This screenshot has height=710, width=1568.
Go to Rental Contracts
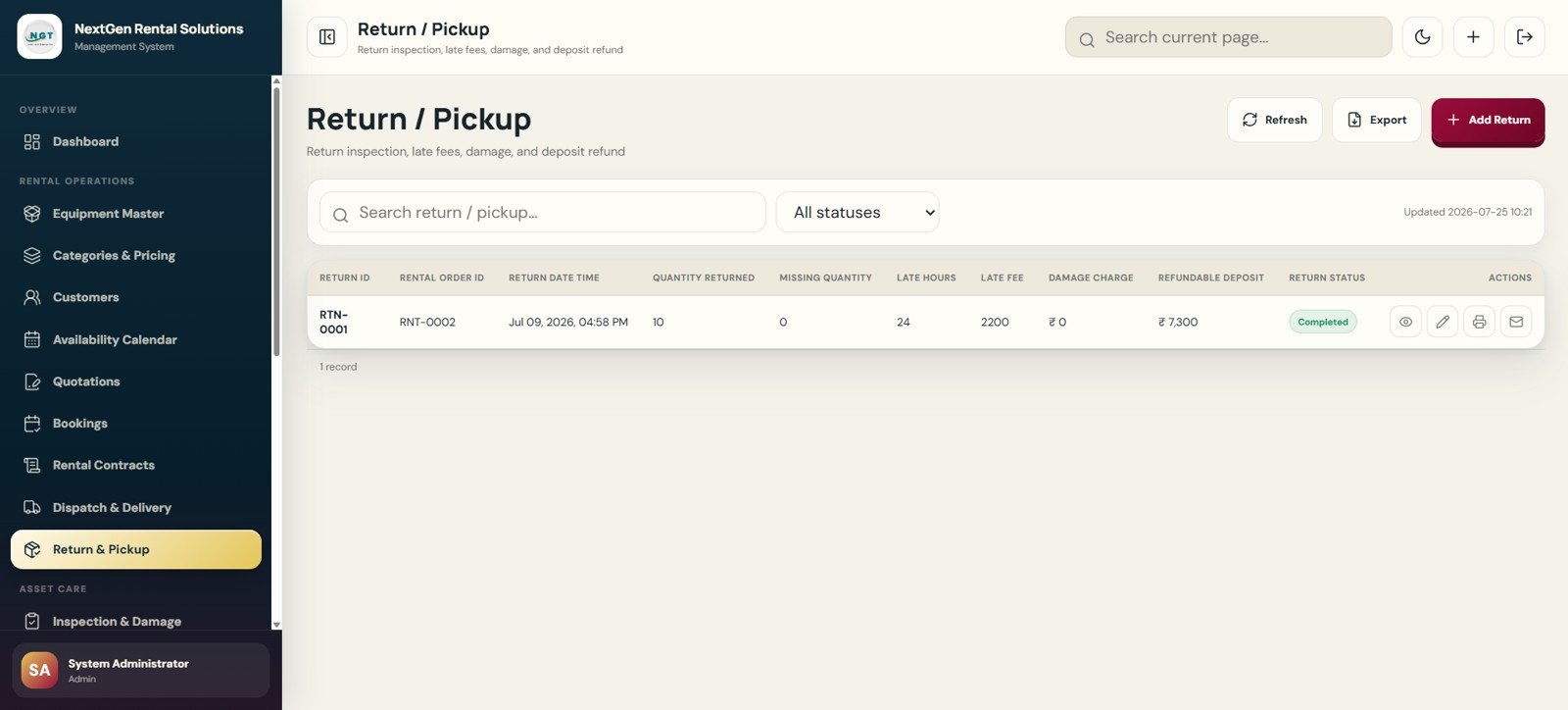click(136, 466)
